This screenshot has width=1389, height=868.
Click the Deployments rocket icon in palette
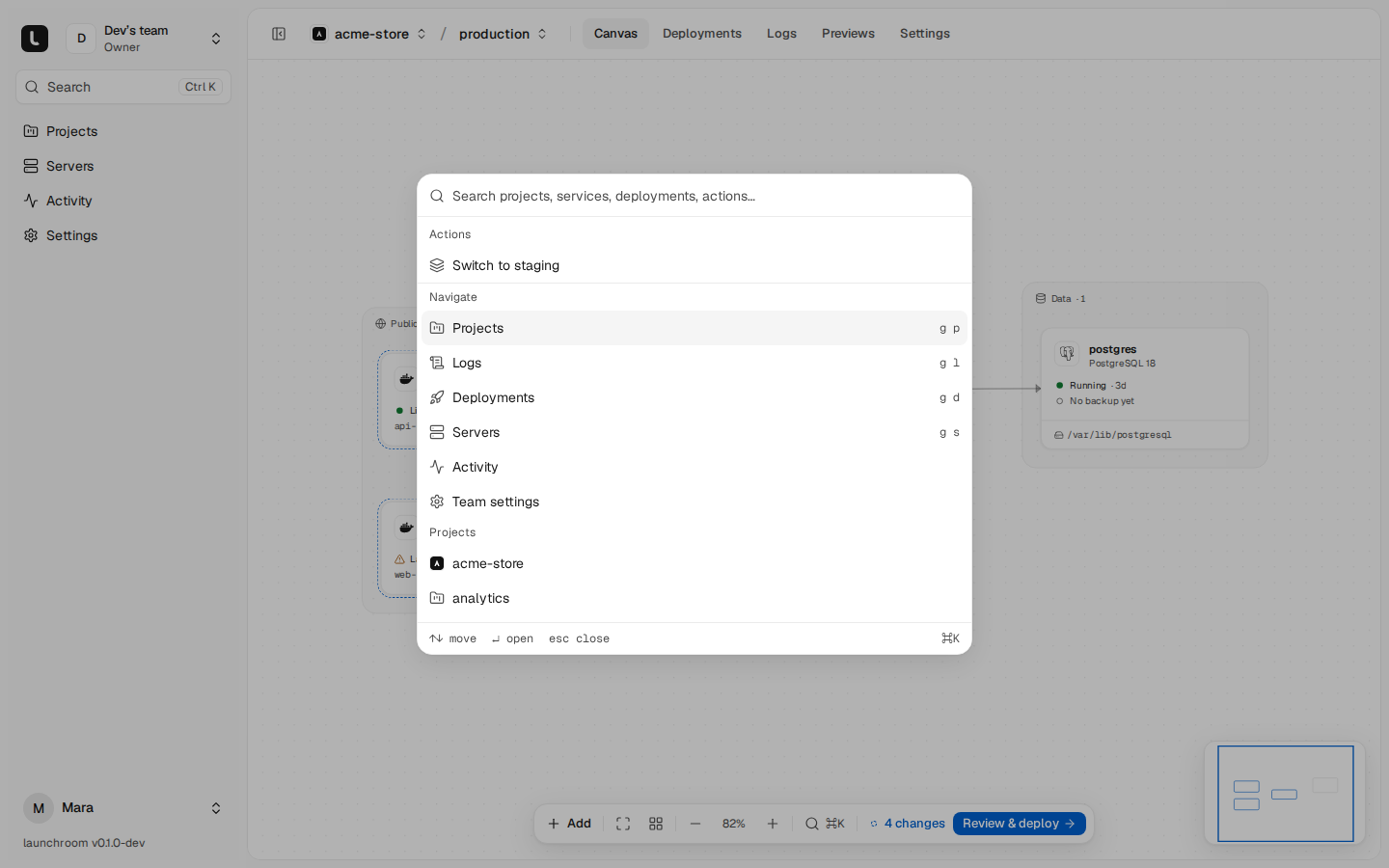pyautogui.click(x=437, y=397)
